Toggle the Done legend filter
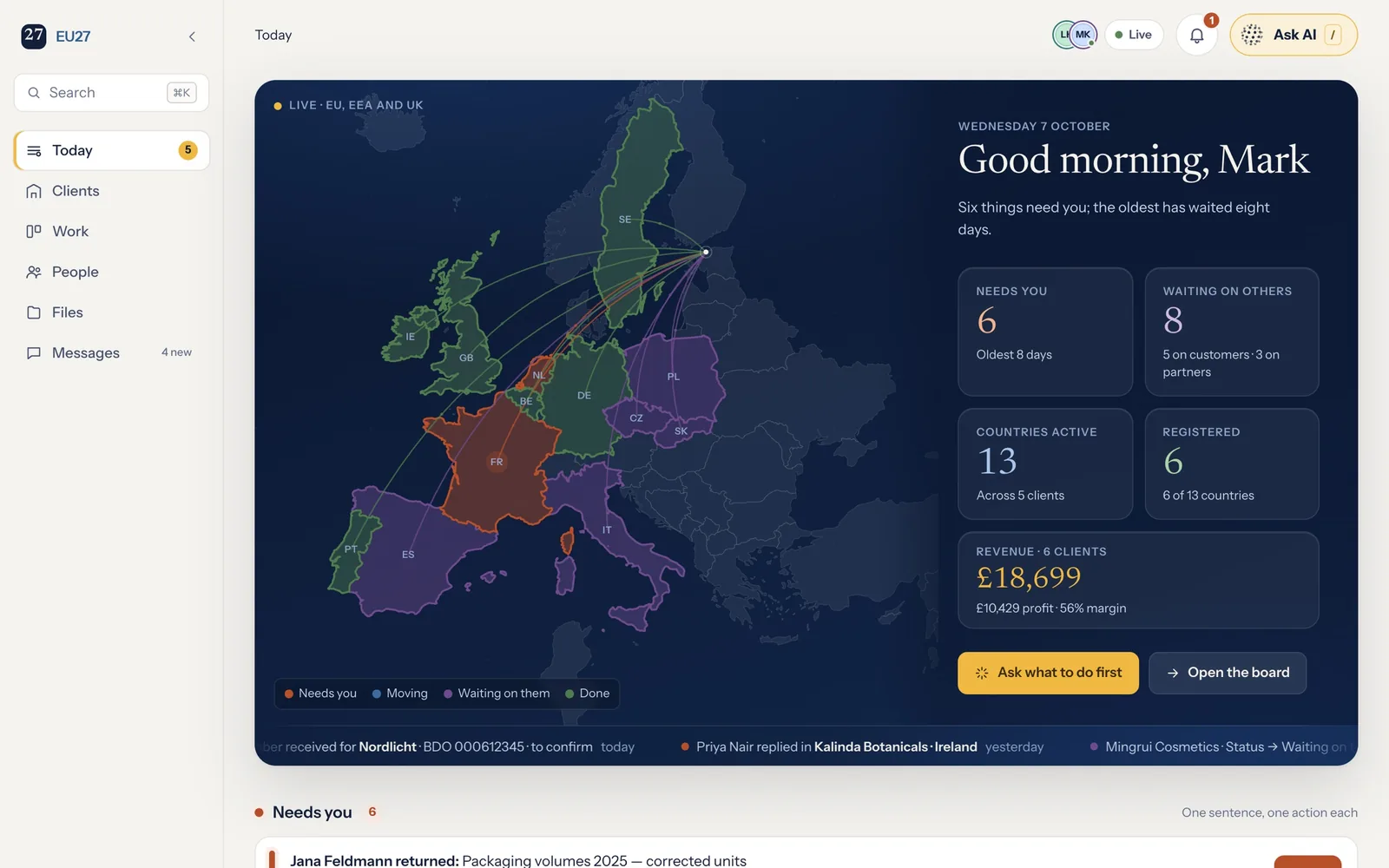Viewport: 1389px width, 868px height. (x=588, y=694)
